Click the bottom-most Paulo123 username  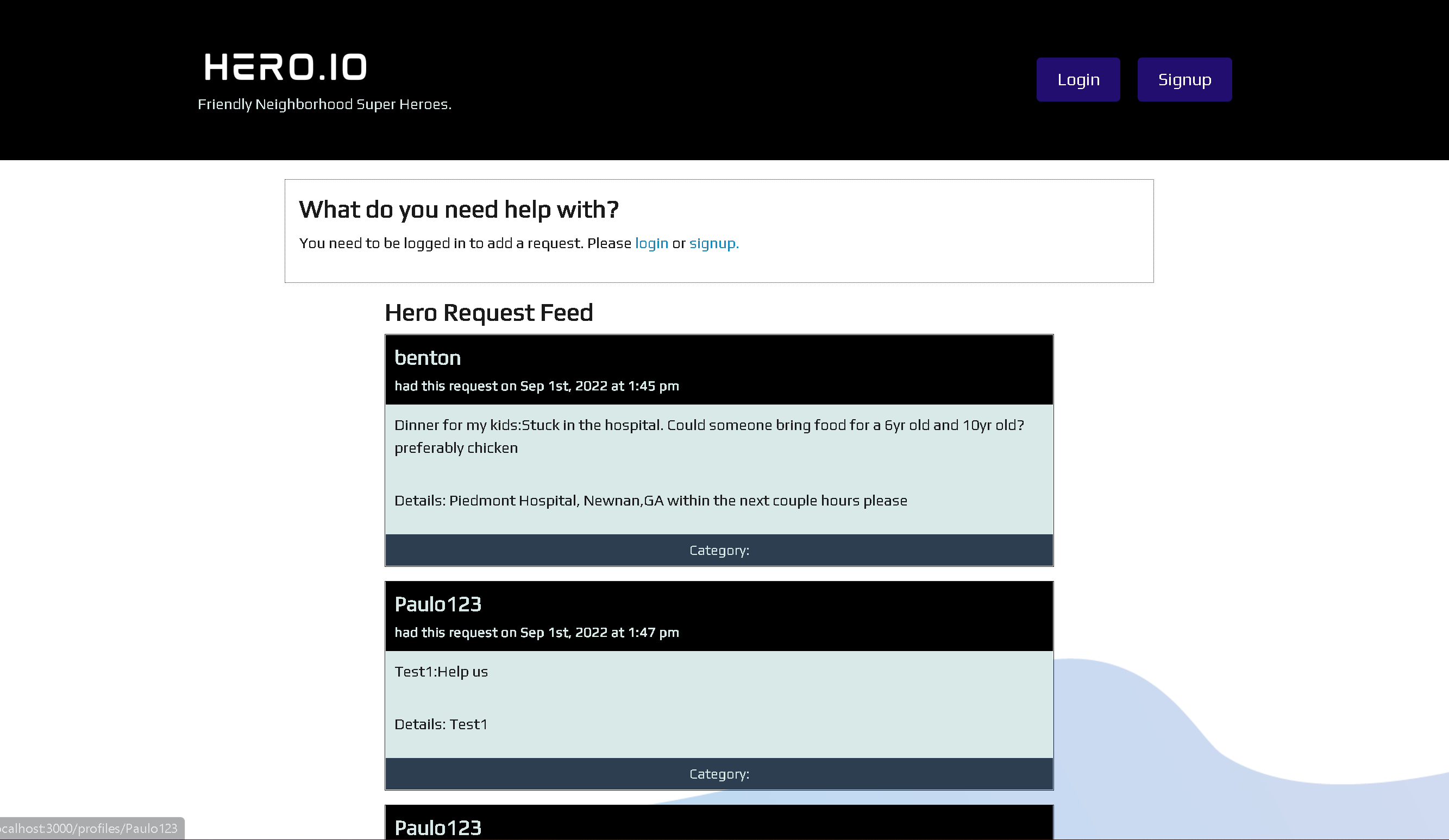[x=437, y=828]
